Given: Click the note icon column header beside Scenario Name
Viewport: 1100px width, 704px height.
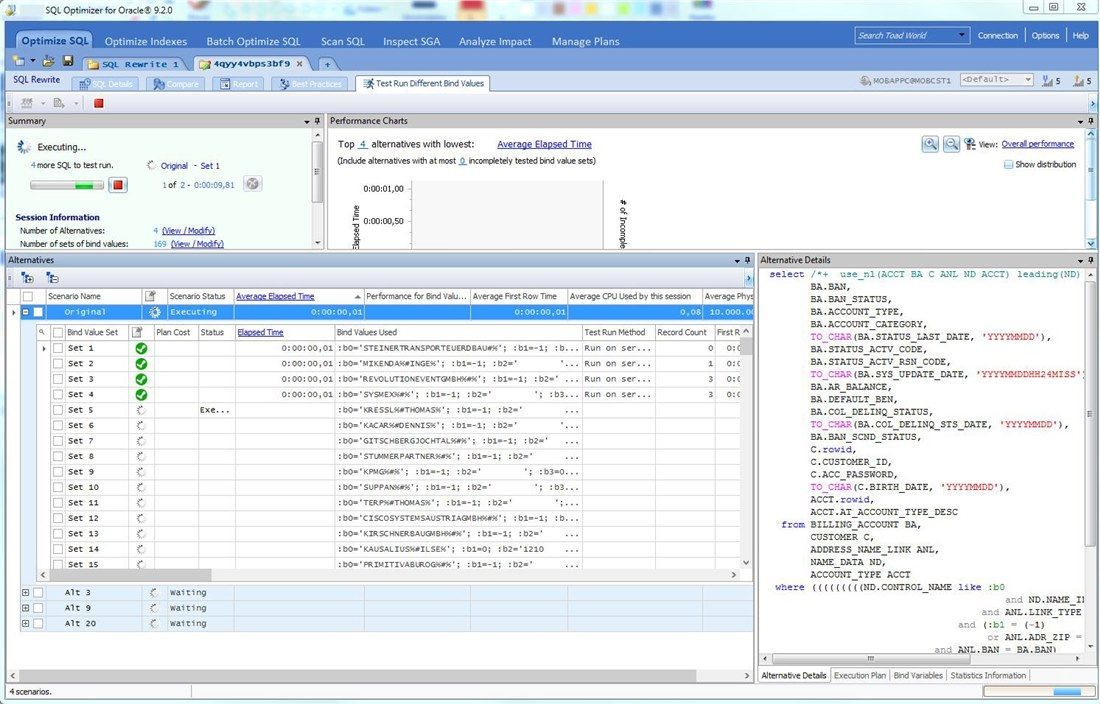Looking at the screenshot, I should (x=150, y=297).
